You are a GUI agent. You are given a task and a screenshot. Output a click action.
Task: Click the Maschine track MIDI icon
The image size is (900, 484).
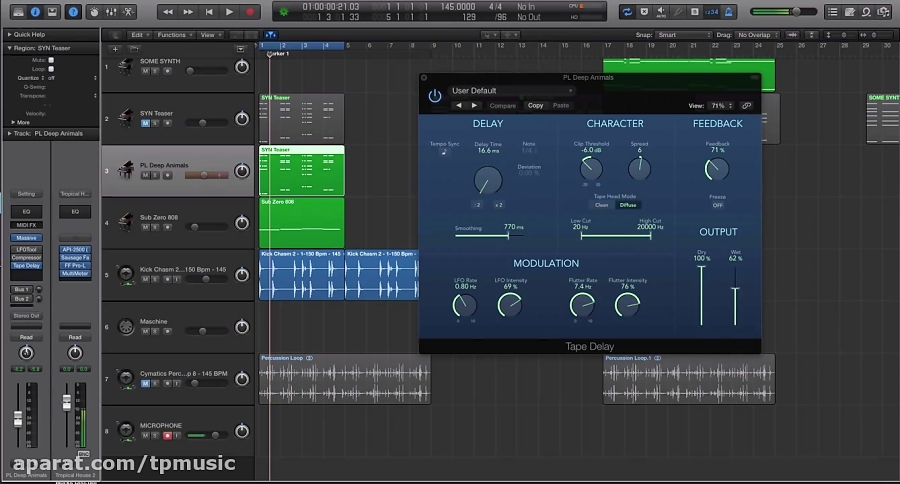[126, 326]
